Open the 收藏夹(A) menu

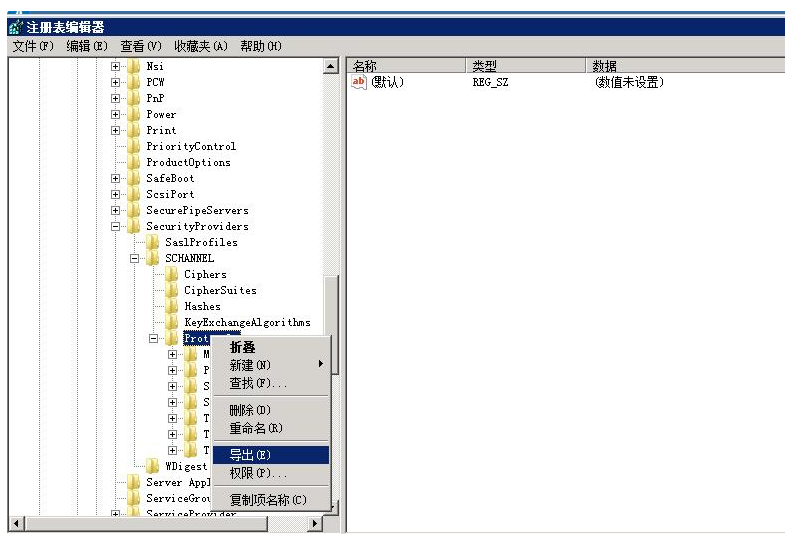click(x=201, y=46)
